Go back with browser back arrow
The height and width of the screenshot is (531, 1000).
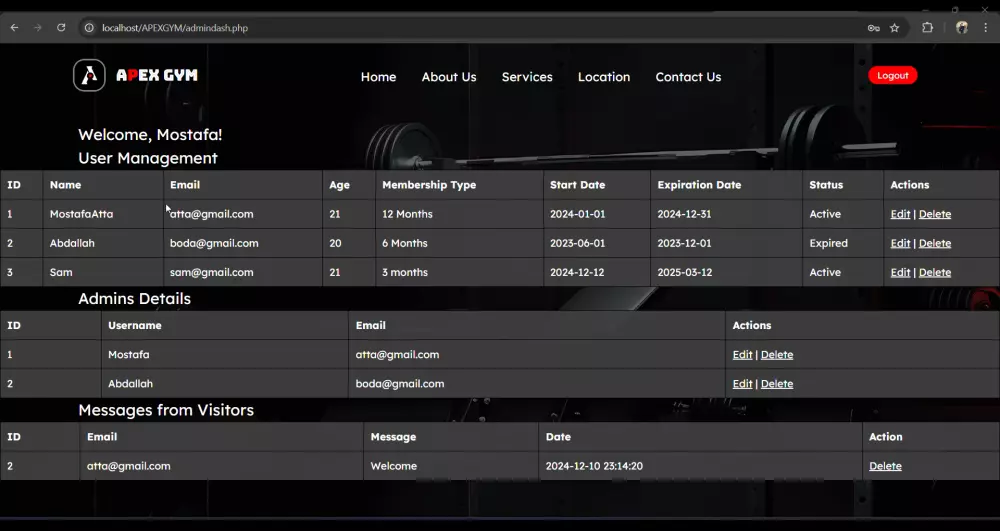tap(14, 28)
